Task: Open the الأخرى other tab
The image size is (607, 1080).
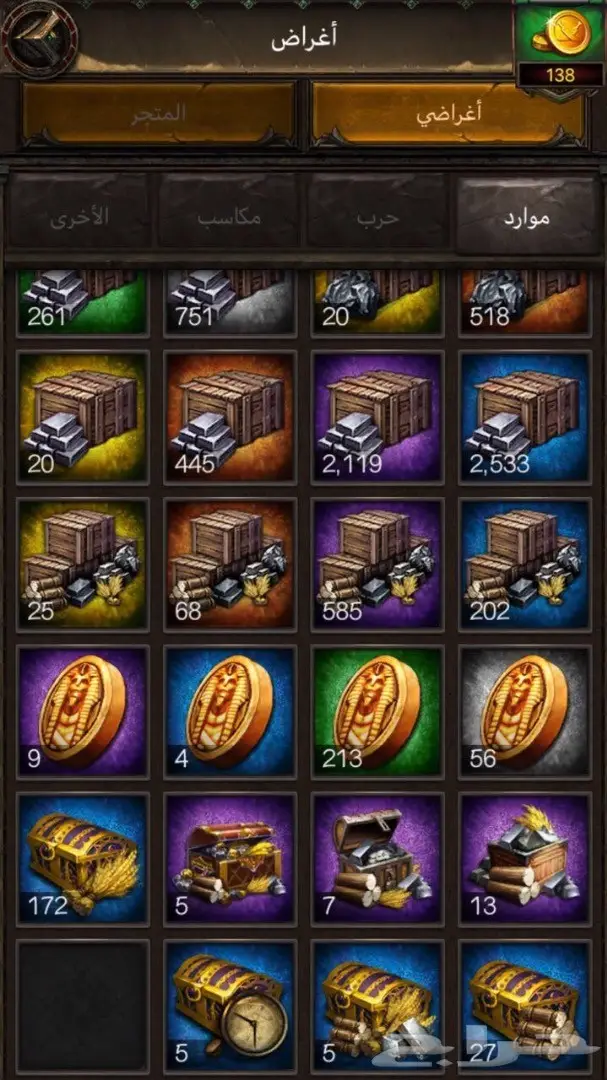Action: click(x=79, y=216)
